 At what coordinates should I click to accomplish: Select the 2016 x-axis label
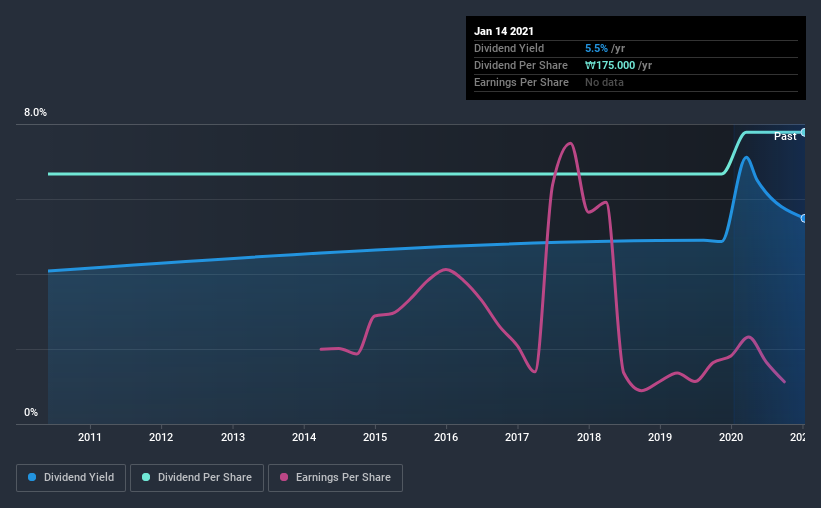tap(446, 437)
